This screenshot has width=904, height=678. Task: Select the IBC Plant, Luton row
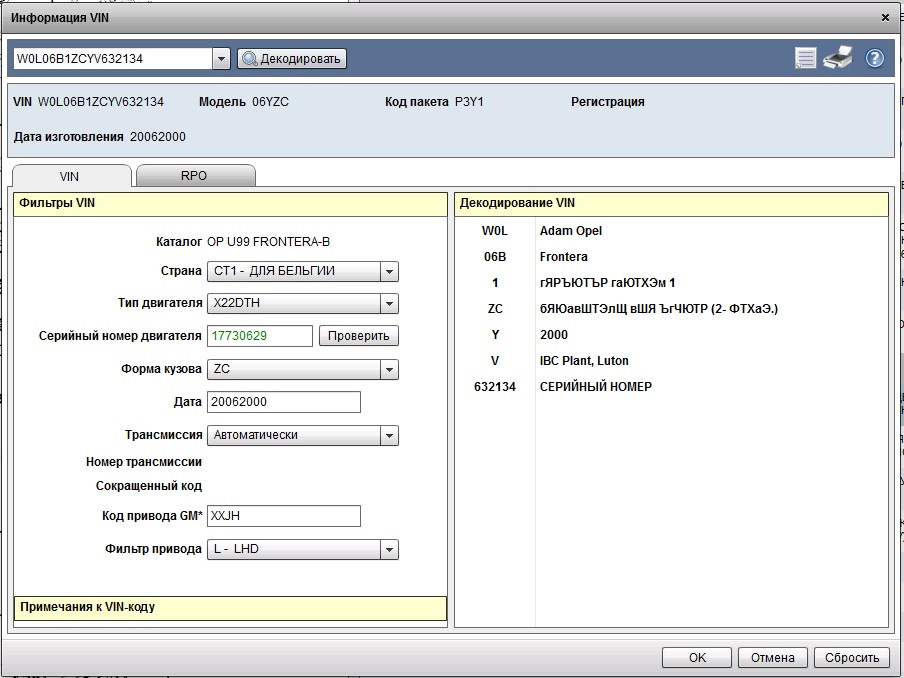point(672,361)
